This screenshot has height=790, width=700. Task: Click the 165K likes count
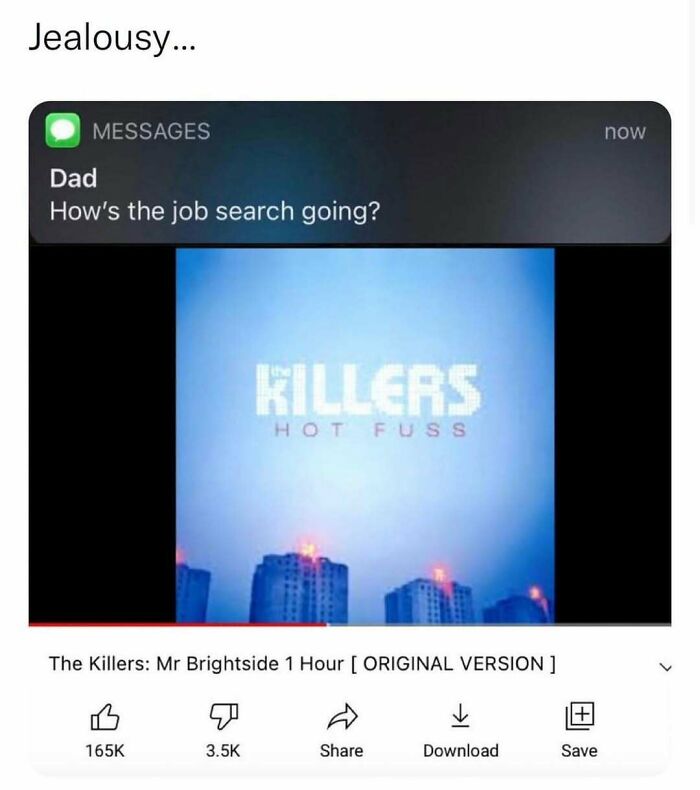pos(105,751)
